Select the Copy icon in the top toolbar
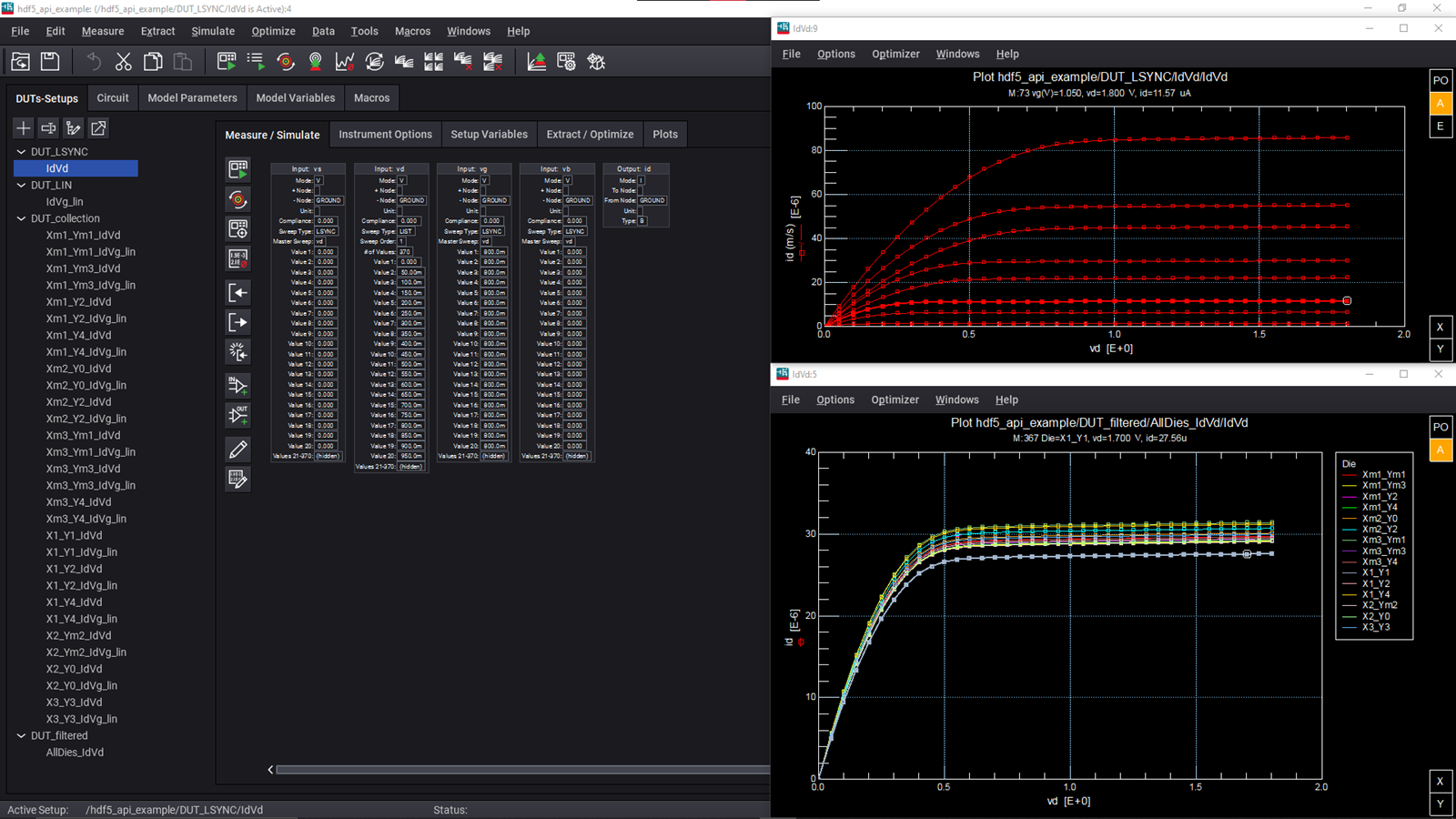This screenshot has height=819, width=1456. click(153, 61)
